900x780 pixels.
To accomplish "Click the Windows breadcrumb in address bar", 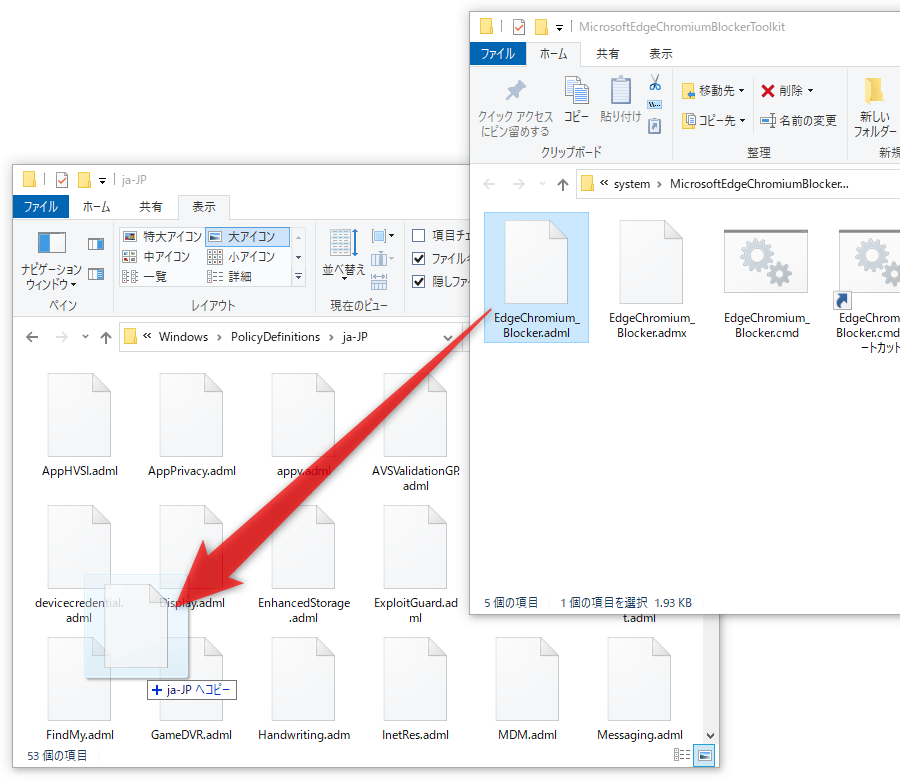I will [x=183, y=337].
